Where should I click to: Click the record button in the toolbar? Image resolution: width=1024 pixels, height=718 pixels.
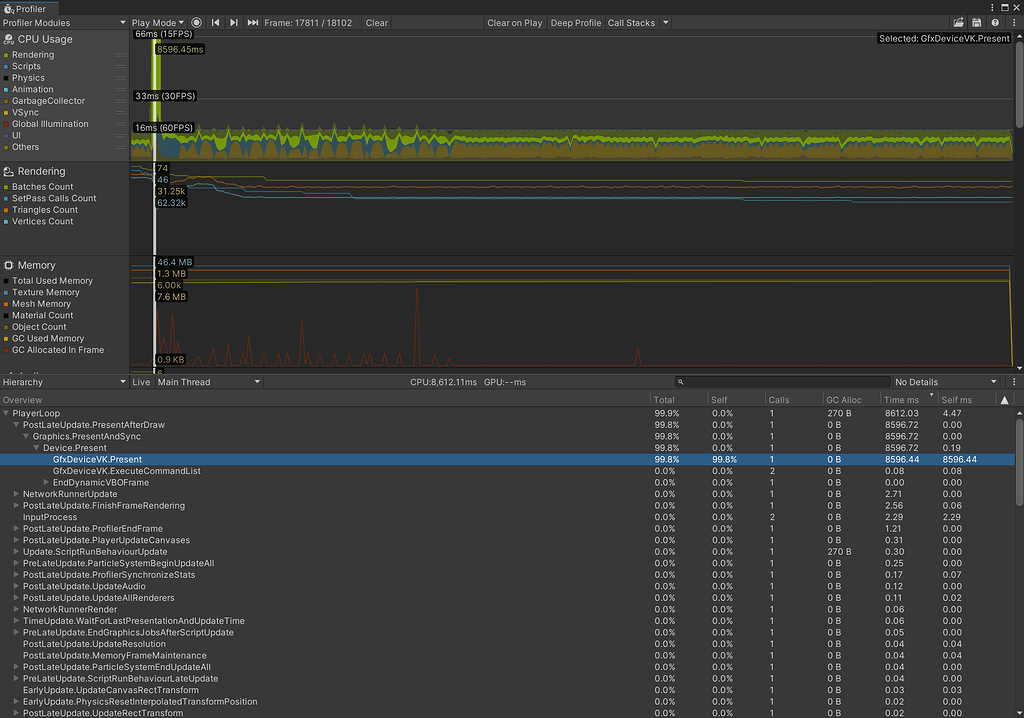194,22
